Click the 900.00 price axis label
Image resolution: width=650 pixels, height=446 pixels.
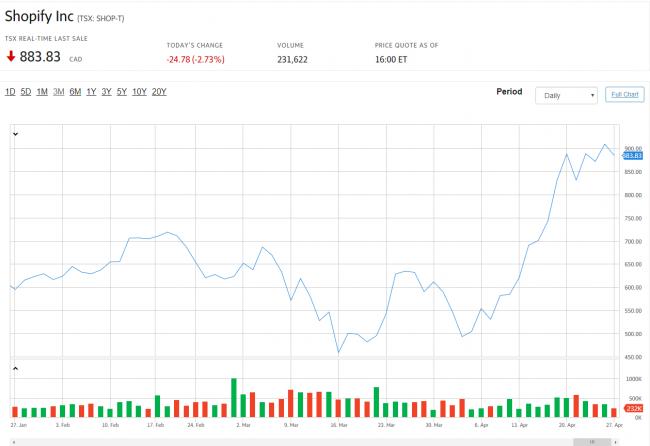[x=633, y=148]
